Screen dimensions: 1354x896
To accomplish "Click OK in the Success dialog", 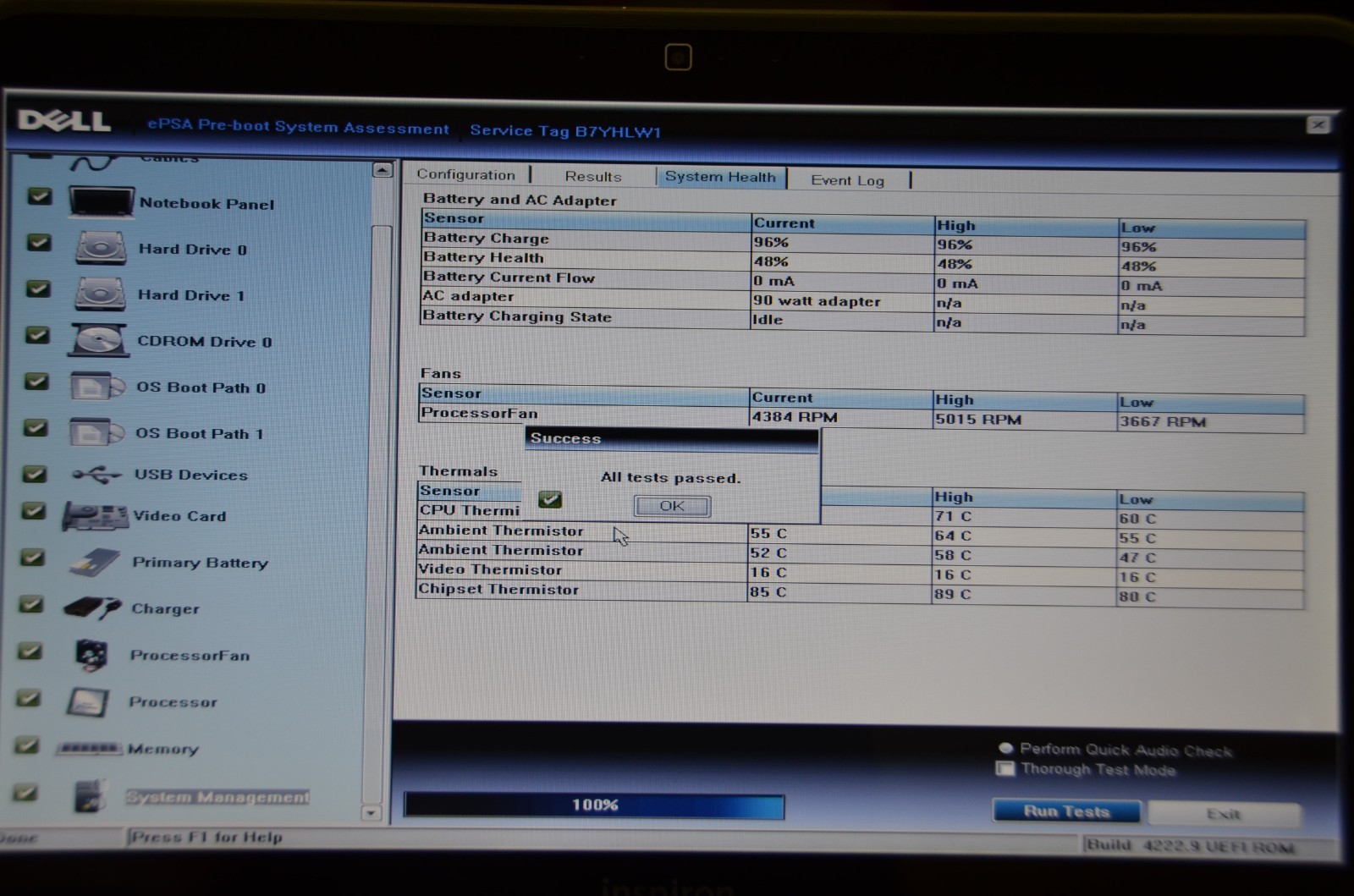I will (x=672, y=506).
